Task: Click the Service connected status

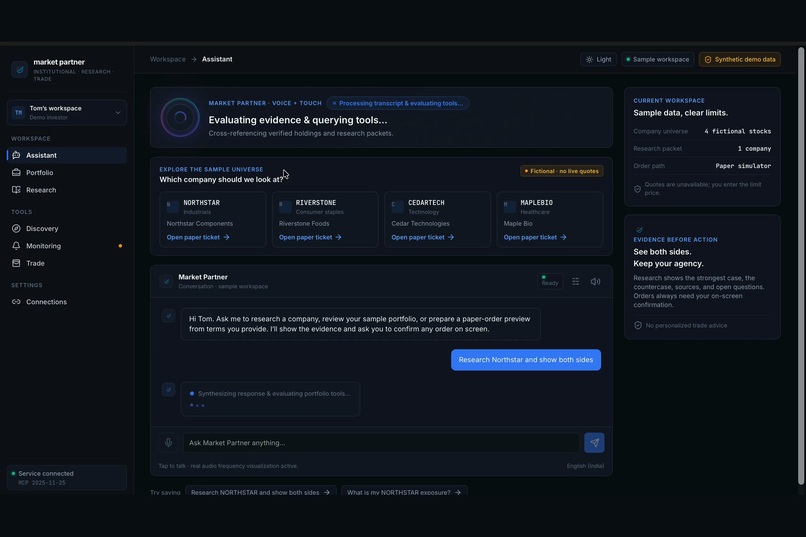Action: (x=67, y=478)
